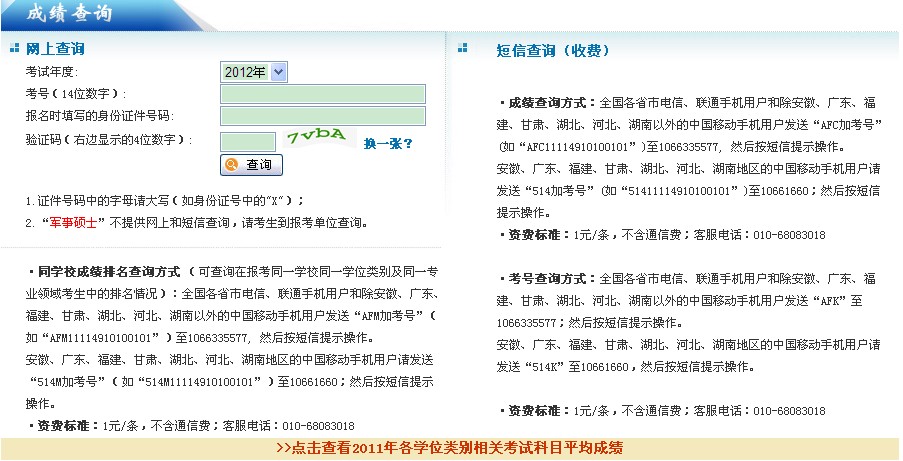903x461 pixels.
Task: Click the bold 考号查询方式 text
Action: click(551, 277)
